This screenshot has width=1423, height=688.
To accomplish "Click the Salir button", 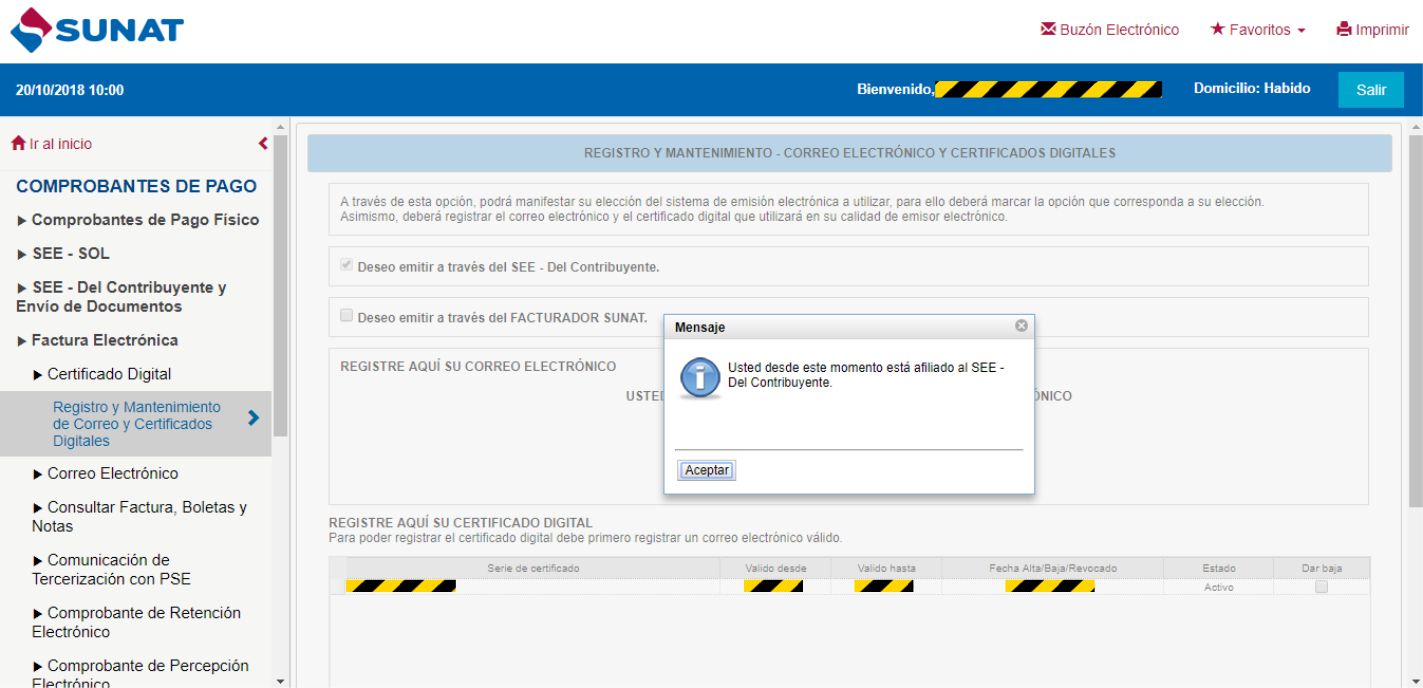I will tap(1371, 90).
